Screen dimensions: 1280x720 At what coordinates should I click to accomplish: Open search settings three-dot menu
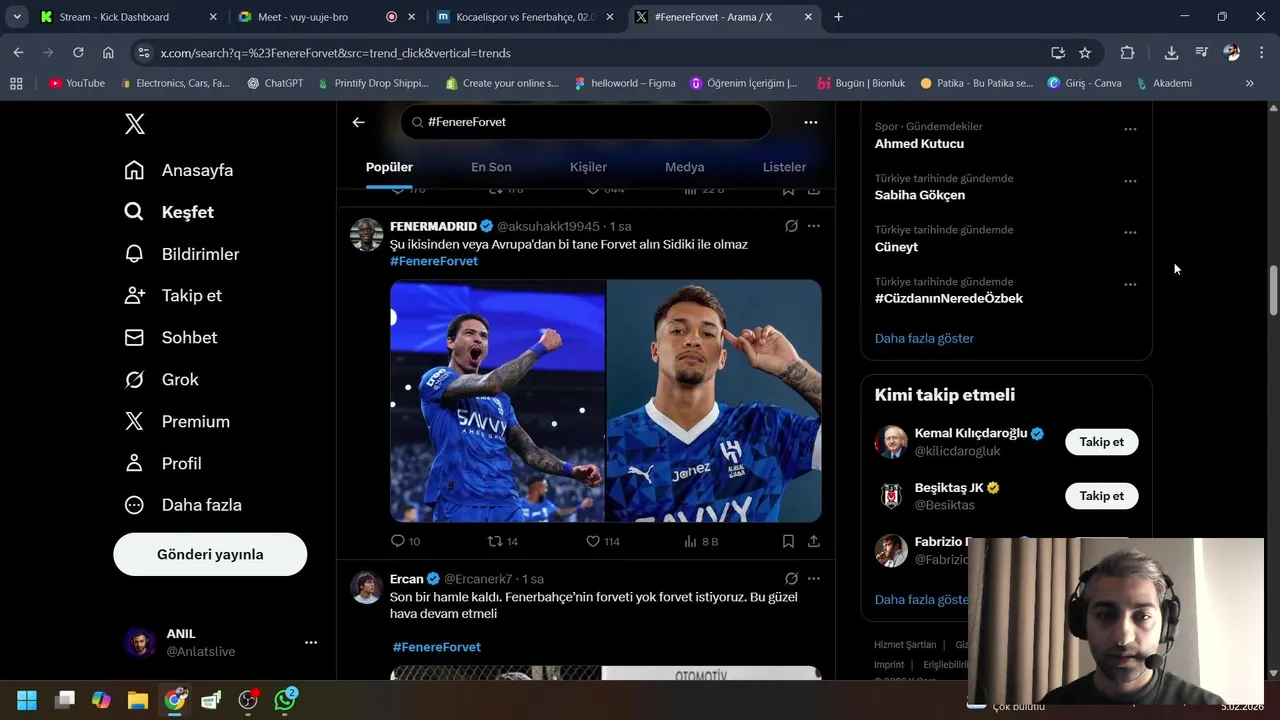811,122
